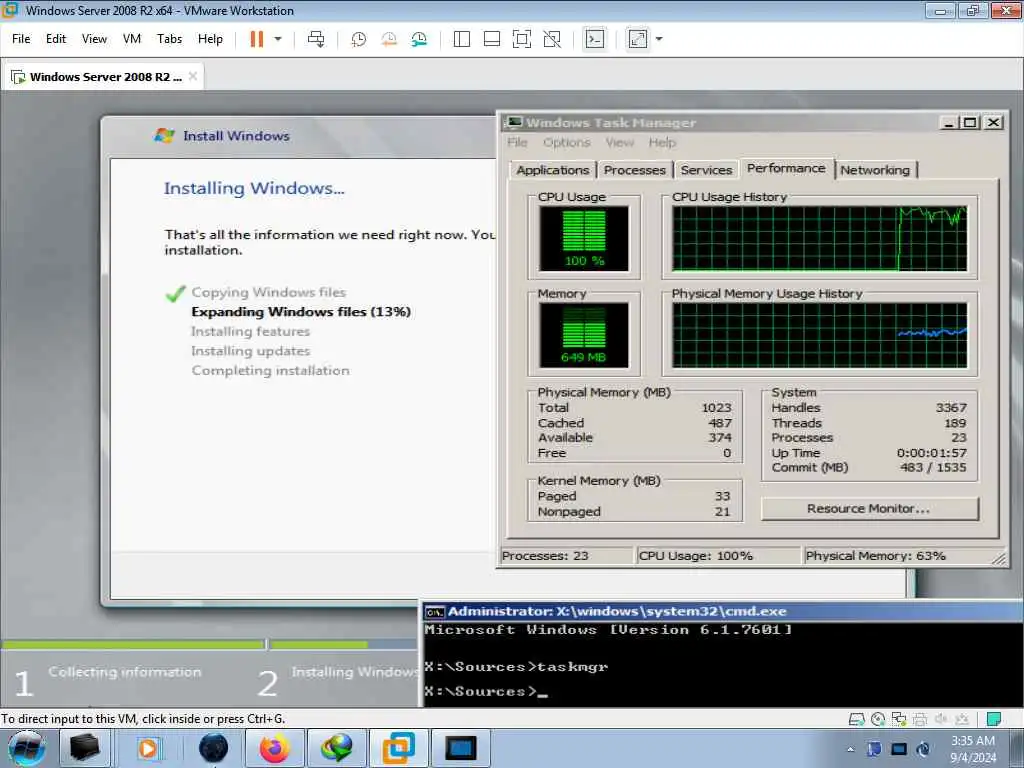Show hidden tray icons arrow
1024x768 pixels.
[850, 749]
